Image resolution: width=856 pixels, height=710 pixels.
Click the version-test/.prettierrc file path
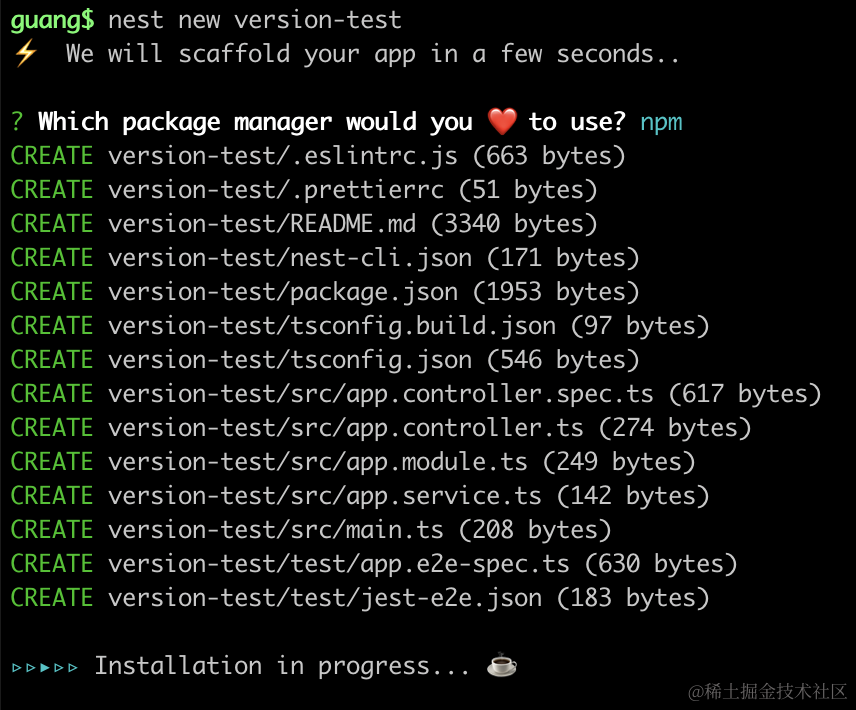tap(282, 190)
